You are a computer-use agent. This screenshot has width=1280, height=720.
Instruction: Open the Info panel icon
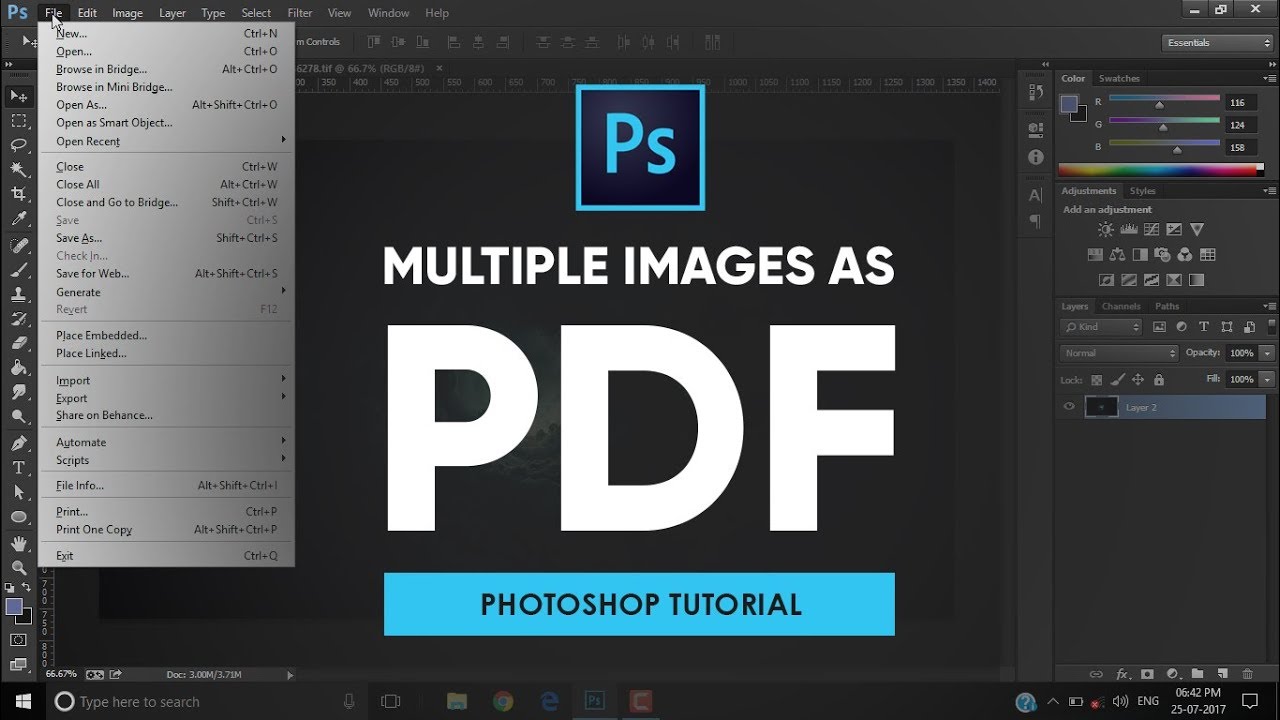1035,157
